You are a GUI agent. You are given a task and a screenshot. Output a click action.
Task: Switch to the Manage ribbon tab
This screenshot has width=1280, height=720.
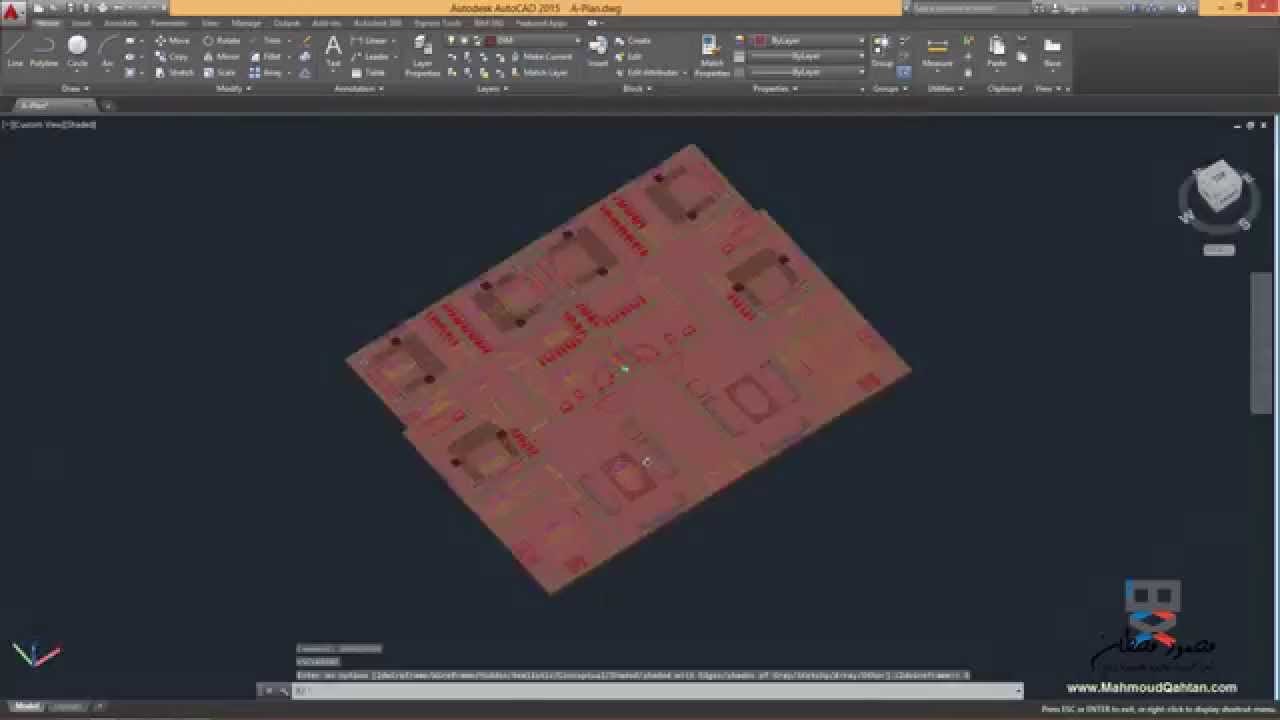(246, 23)
